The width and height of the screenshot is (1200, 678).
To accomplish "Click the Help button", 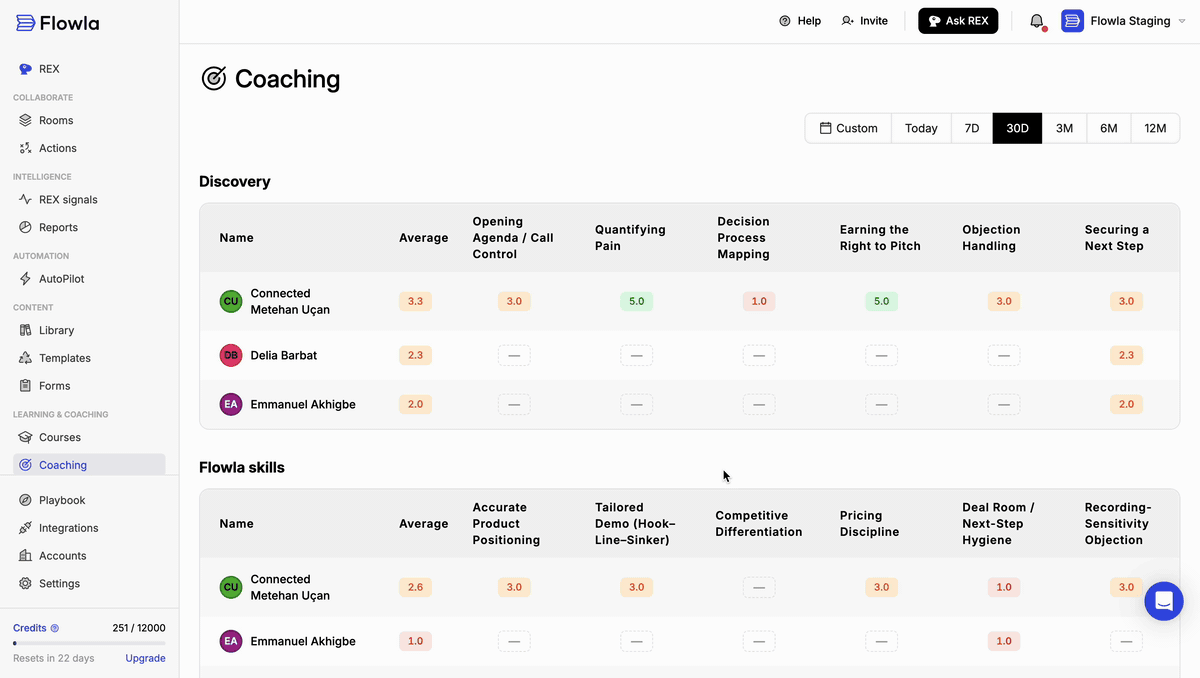I will pos(800,21).
